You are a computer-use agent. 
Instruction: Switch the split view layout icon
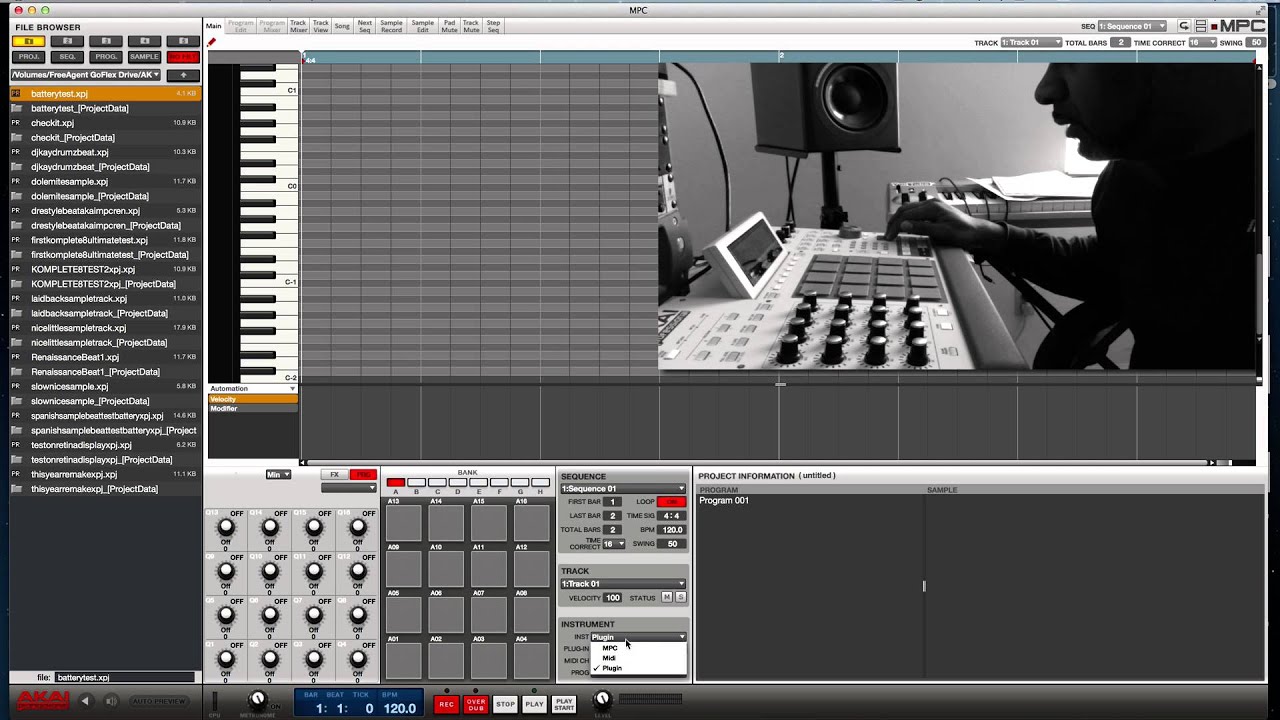pyautogui.click(x=1200, y=26)
